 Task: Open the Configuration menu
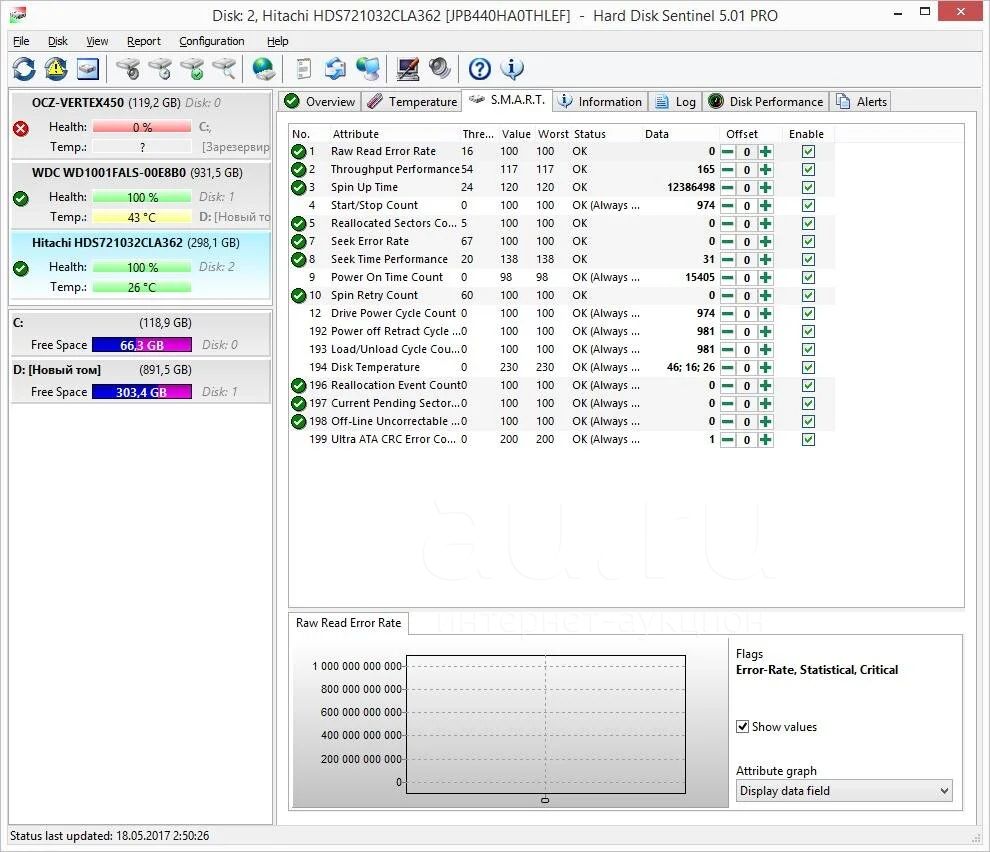(x=212, y=41)
